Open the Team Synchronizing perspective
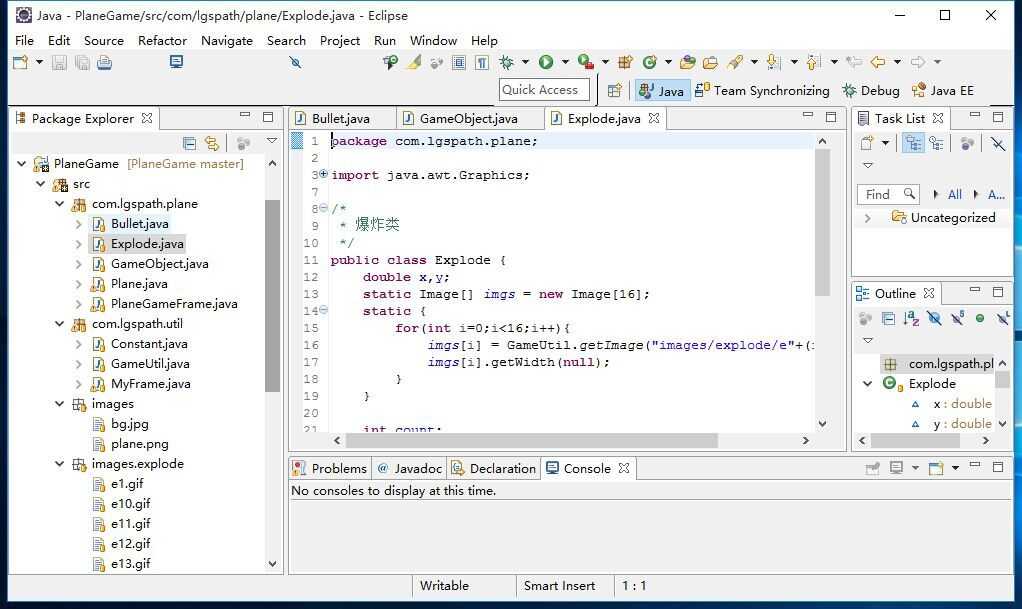Image resolution: width=1022 pixels, height=609 pixels. 762,90
